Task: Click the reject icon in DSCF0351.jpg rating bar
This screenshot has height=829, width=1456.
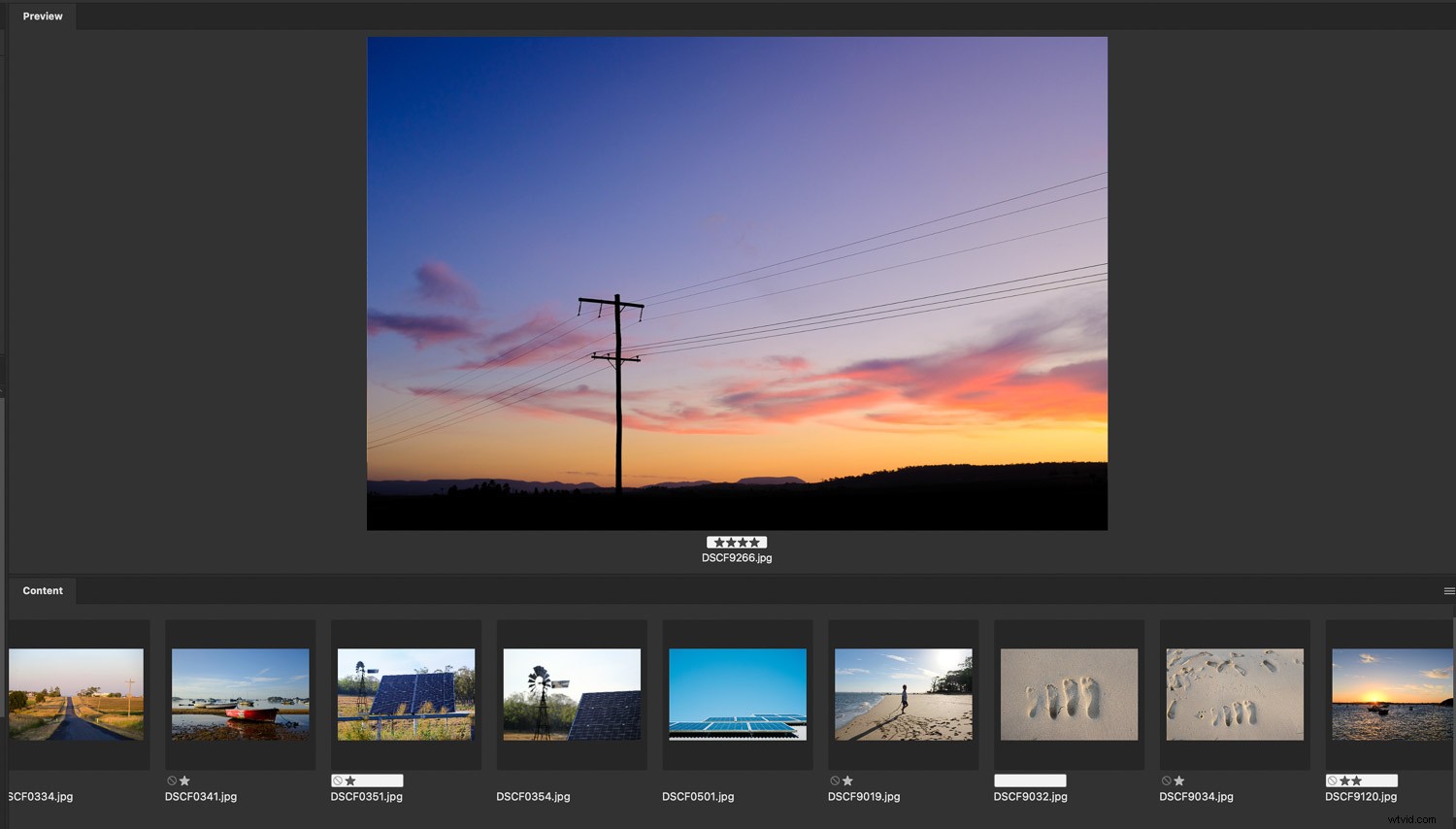Action: point(337,780)
